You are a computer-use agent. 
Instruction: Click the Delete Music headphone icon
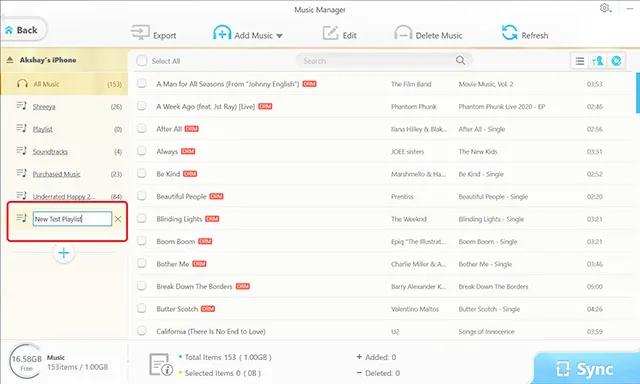[x=403, y=33]
